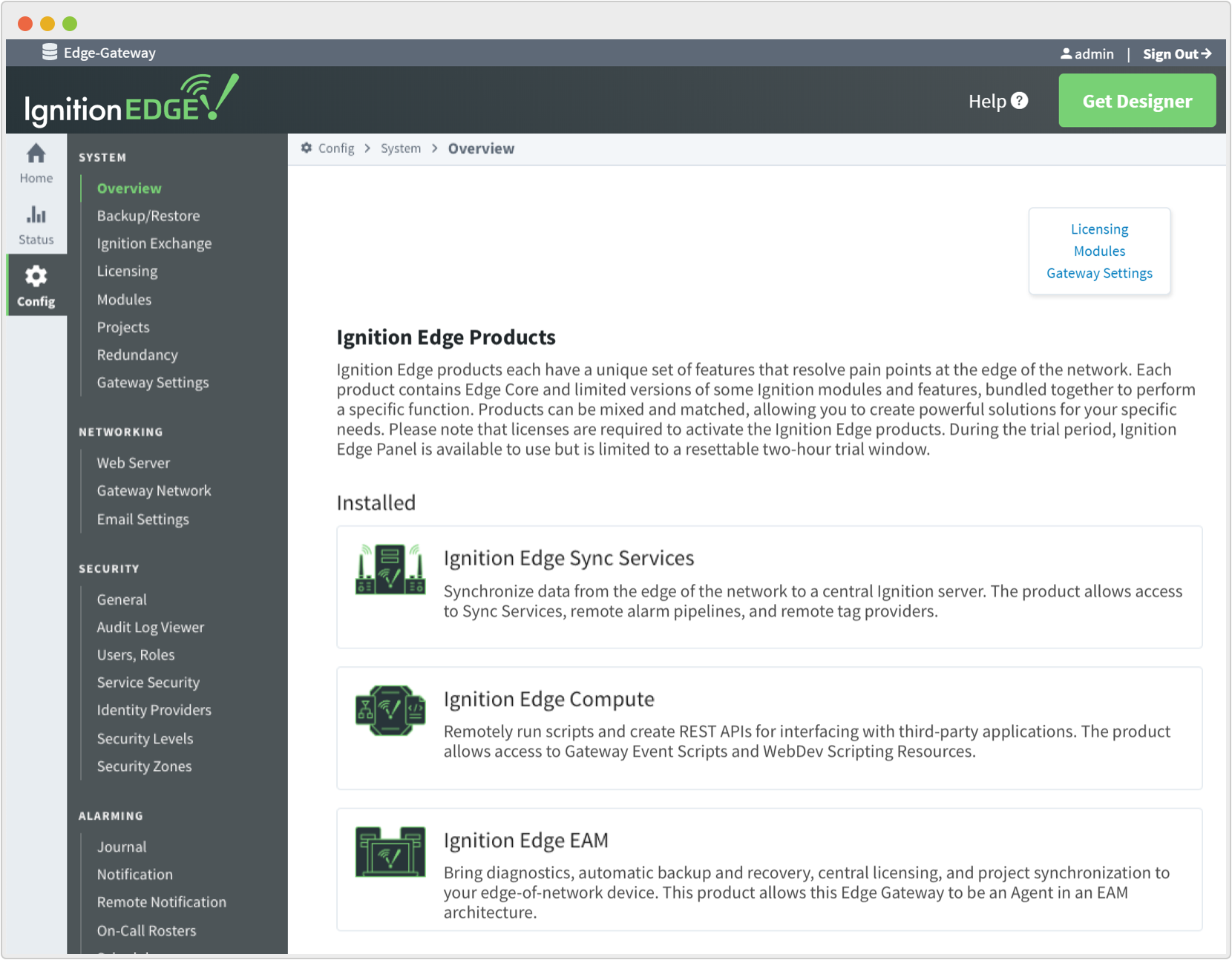
Task: Sign out using the Sign Out link
Action: click(x=1176, y=54)
